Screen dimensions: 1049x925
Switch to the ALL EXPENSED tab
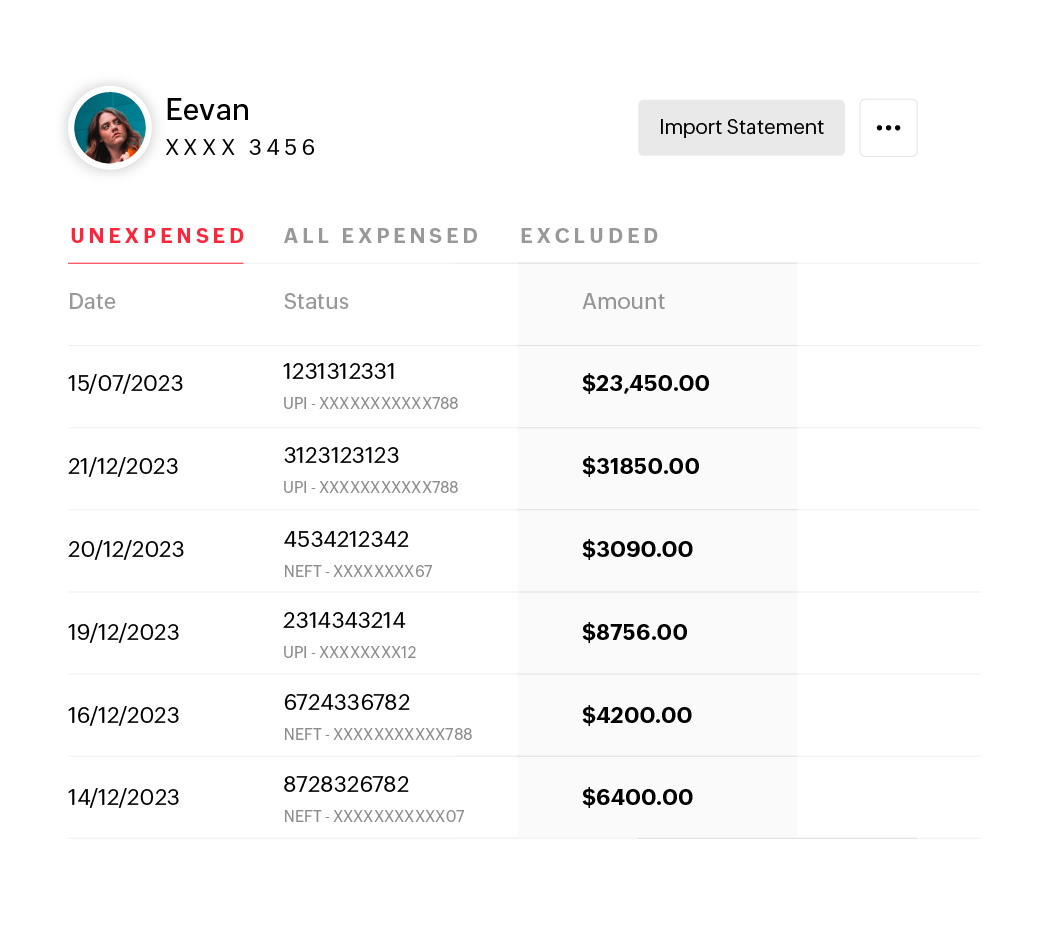pos(381,236)
